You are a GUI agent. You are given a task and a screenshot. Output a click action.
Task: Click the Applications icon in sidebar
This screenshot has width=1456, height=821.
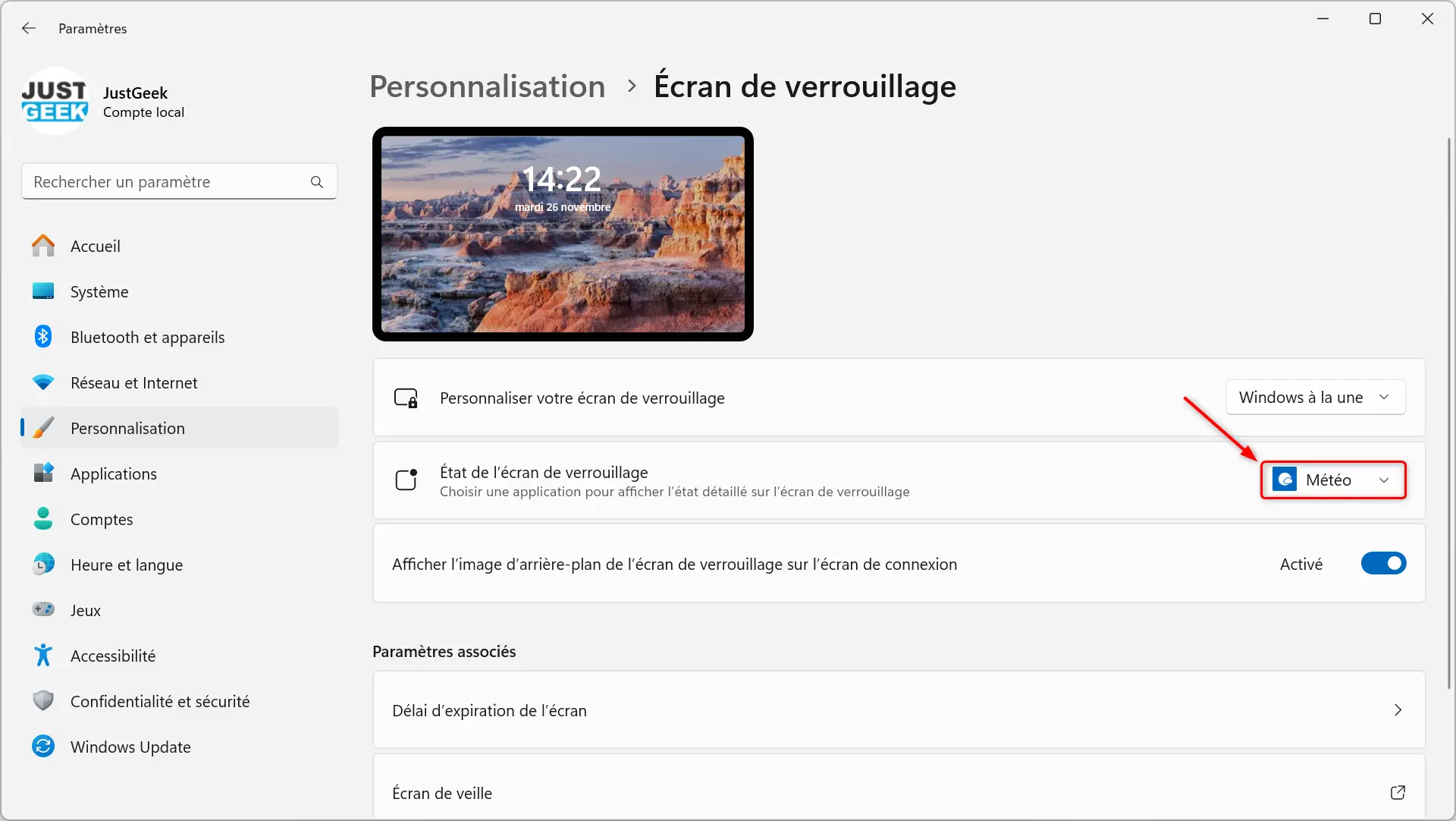point(44,473)
